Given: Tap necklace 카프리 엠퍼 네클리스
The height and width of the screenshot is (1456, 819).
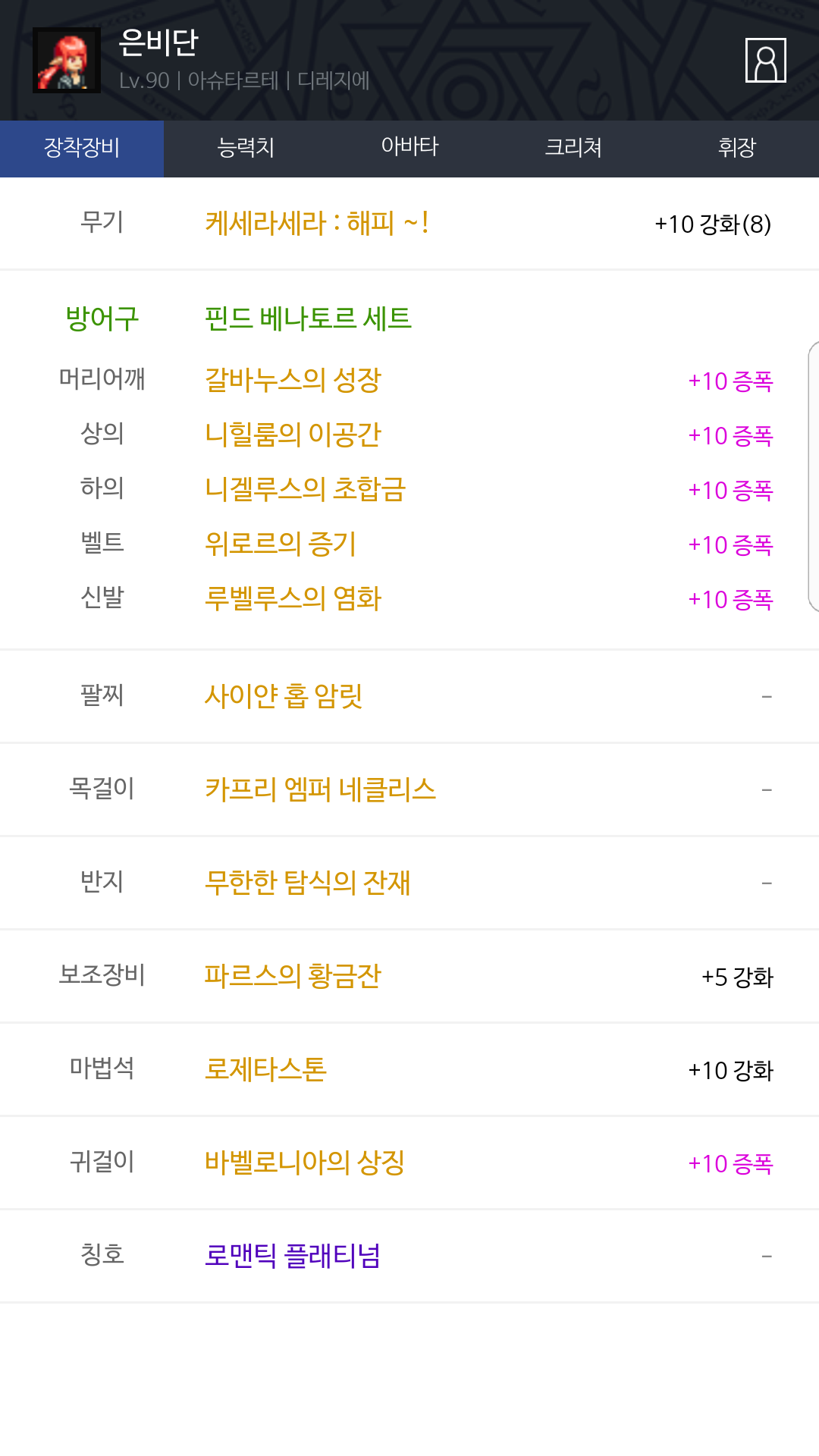Looking at the screenshot, I should [320, 789].
